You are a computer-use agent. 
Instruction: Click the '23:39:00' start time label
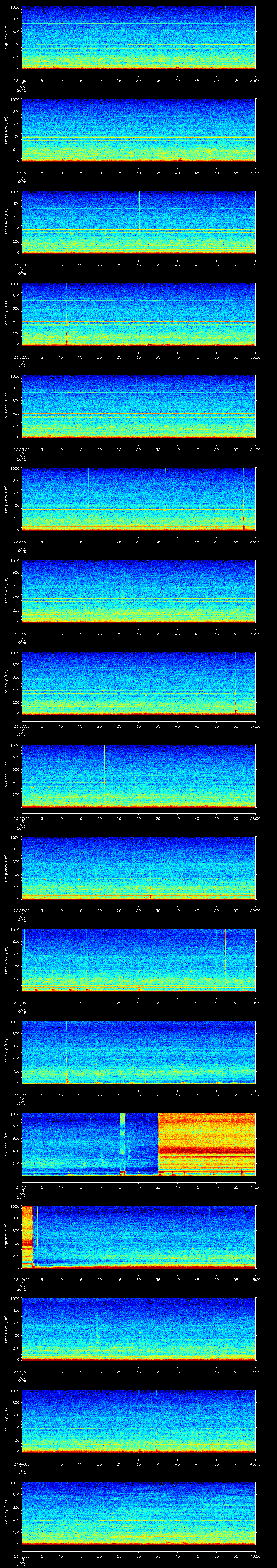[22, 1003]
